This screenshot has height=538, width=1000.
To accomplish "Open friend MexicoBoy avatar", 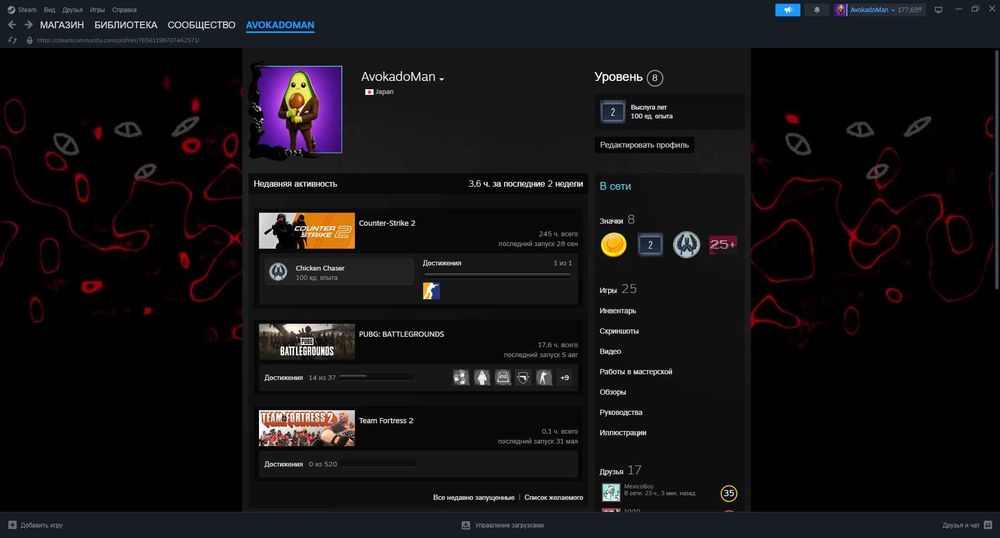I will [x=611, y=492].
